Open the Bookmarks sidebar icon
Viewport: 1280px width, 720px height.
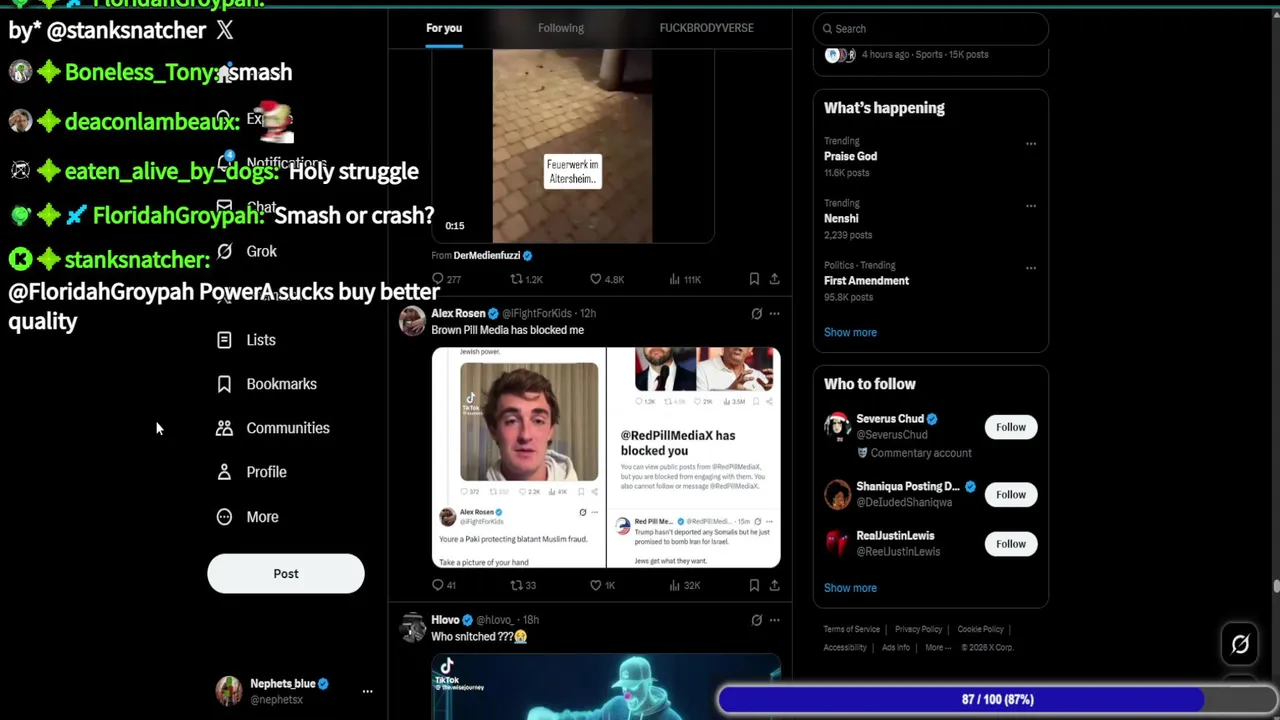(x=224, y=384)
